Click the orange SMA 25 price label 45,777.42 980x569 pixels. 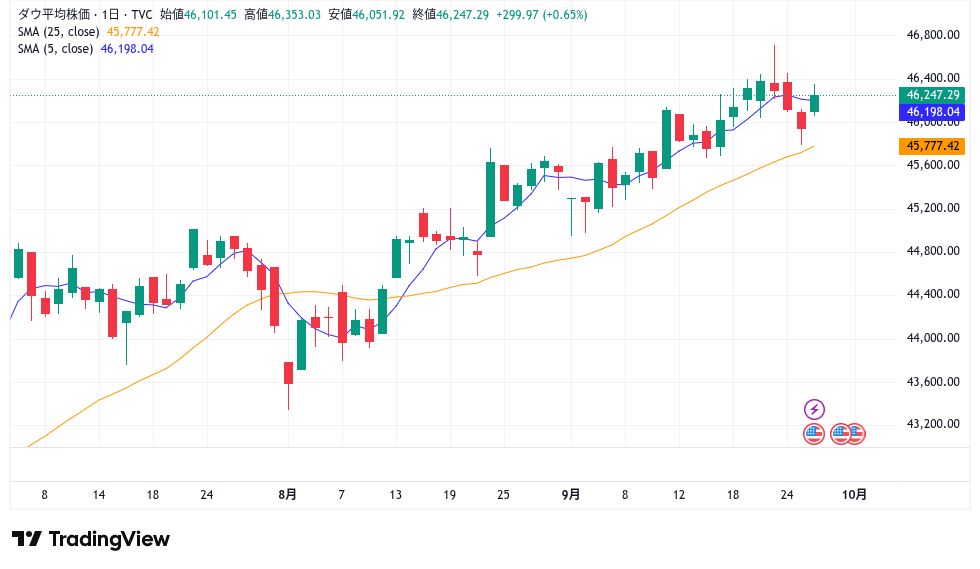click(932, 146)
